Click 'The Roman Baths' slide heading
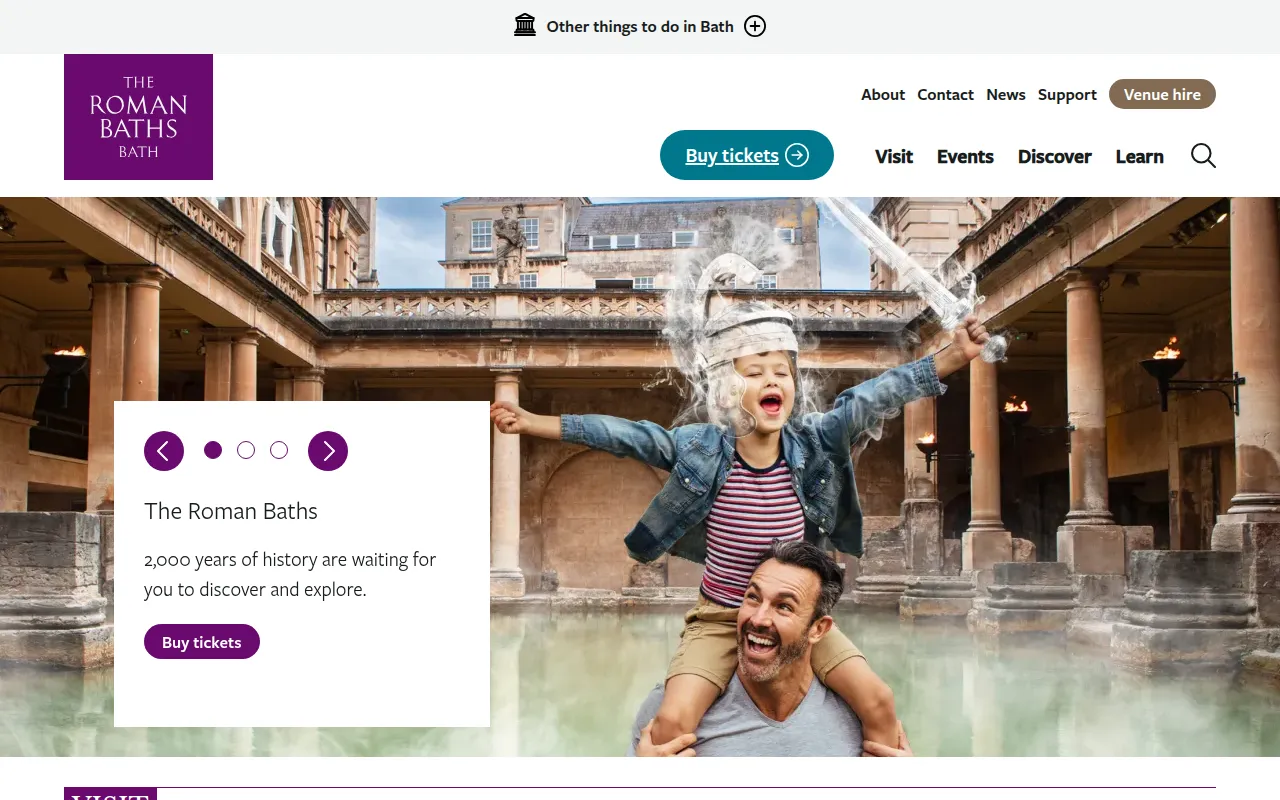The image size is (1280, 800). click(231, 511)
